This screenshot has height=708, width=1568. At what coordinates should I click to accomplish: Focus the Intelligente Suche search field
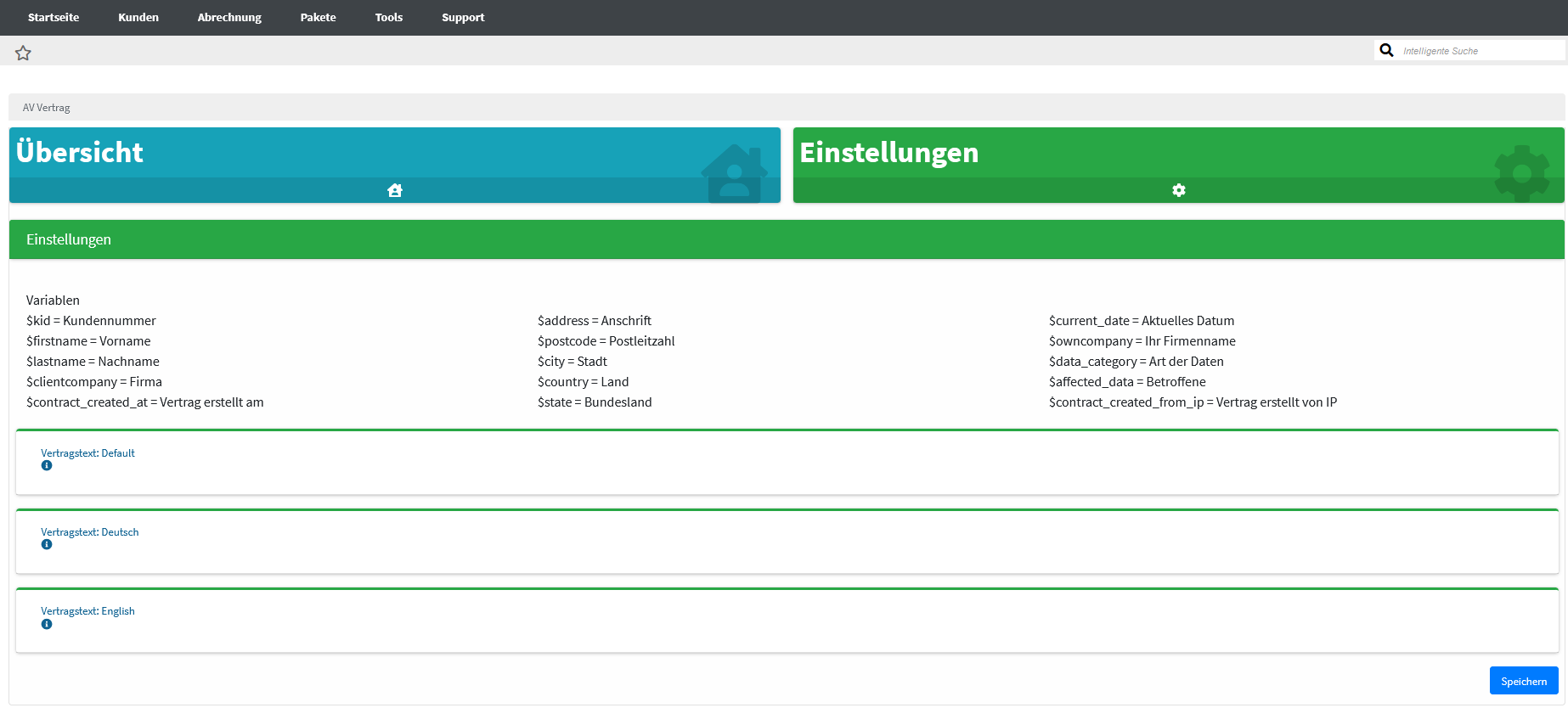(x=1478, y=51)
